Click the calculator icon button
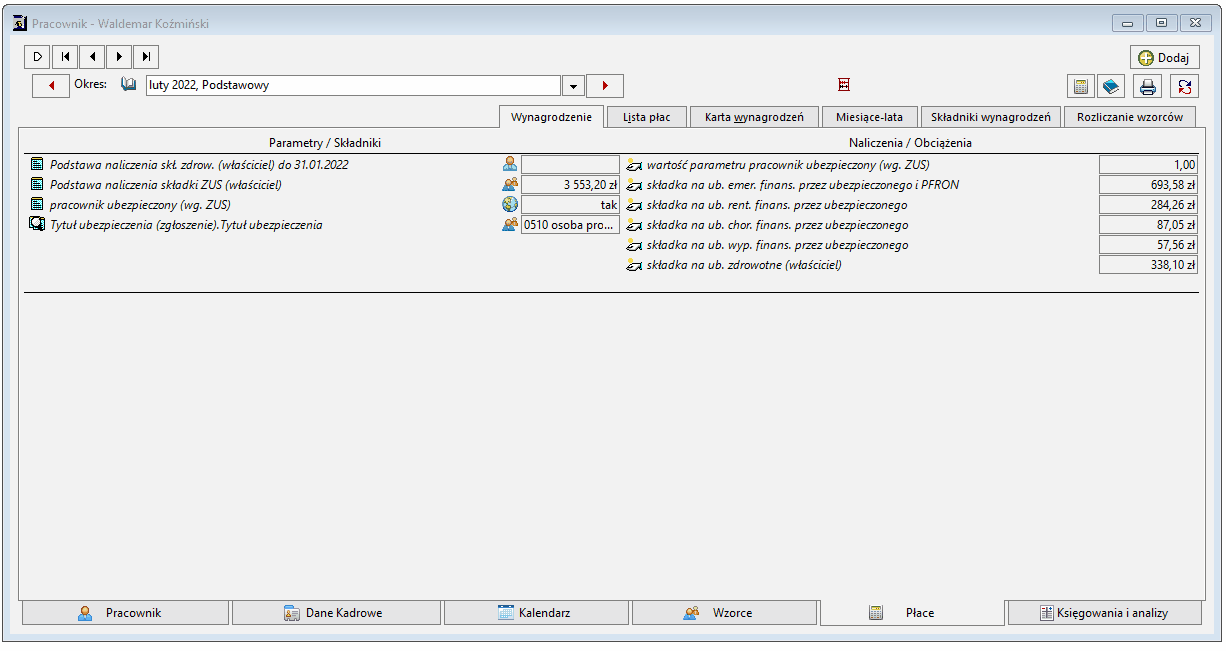Screen dimensions: 1226x651 [x=1080, y=86]
